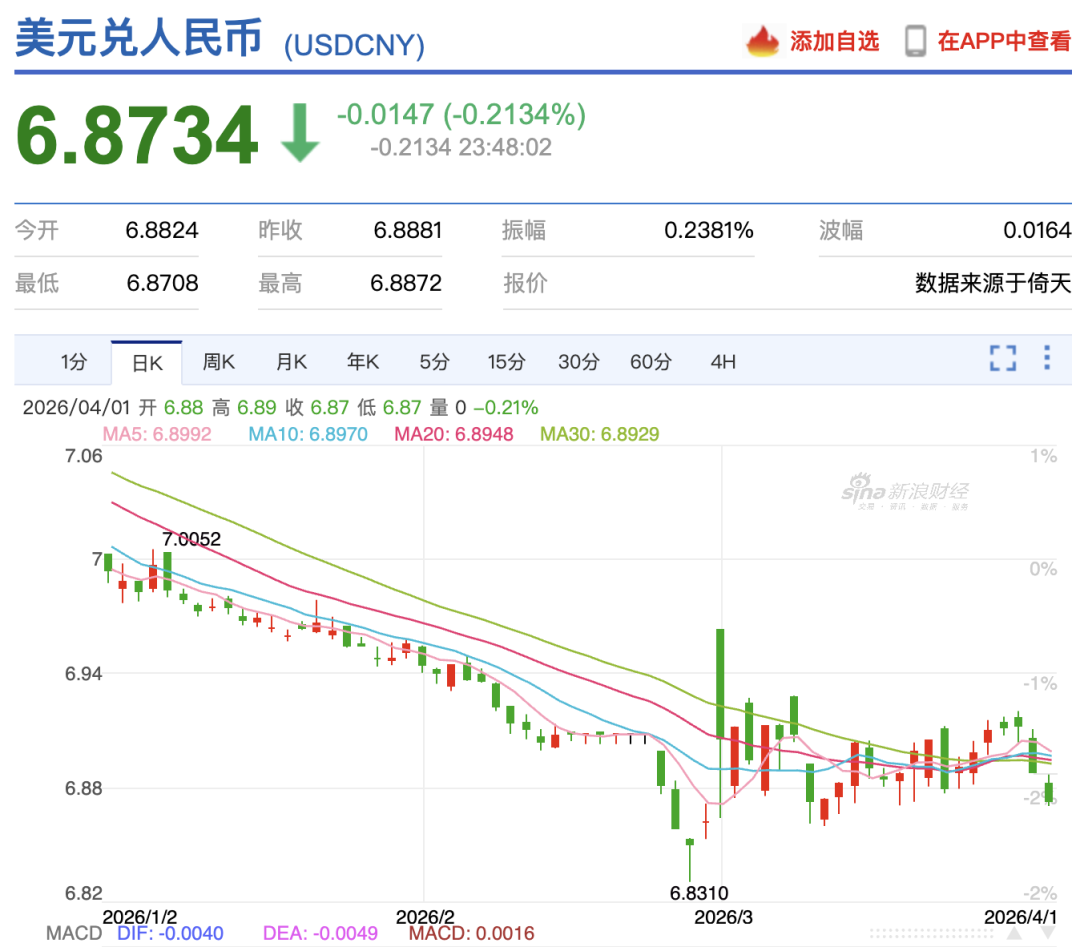Open the 30分 interval tab
Image resolution: width=1080 pixels, height=947 pixels.
click(x=579, y=362)
